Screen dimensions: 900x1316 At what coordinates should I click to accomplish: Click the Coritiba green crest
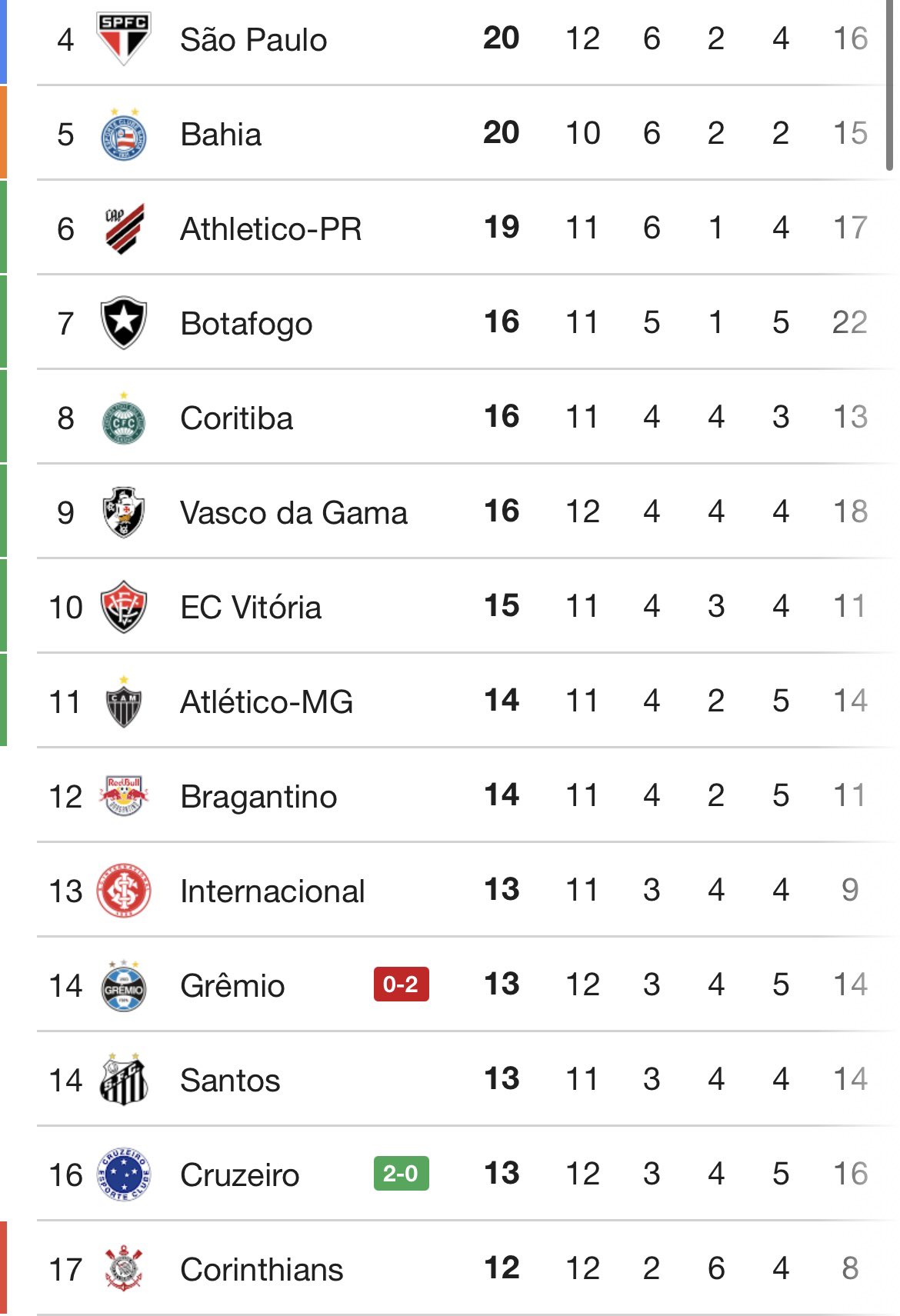click(123, 419)
